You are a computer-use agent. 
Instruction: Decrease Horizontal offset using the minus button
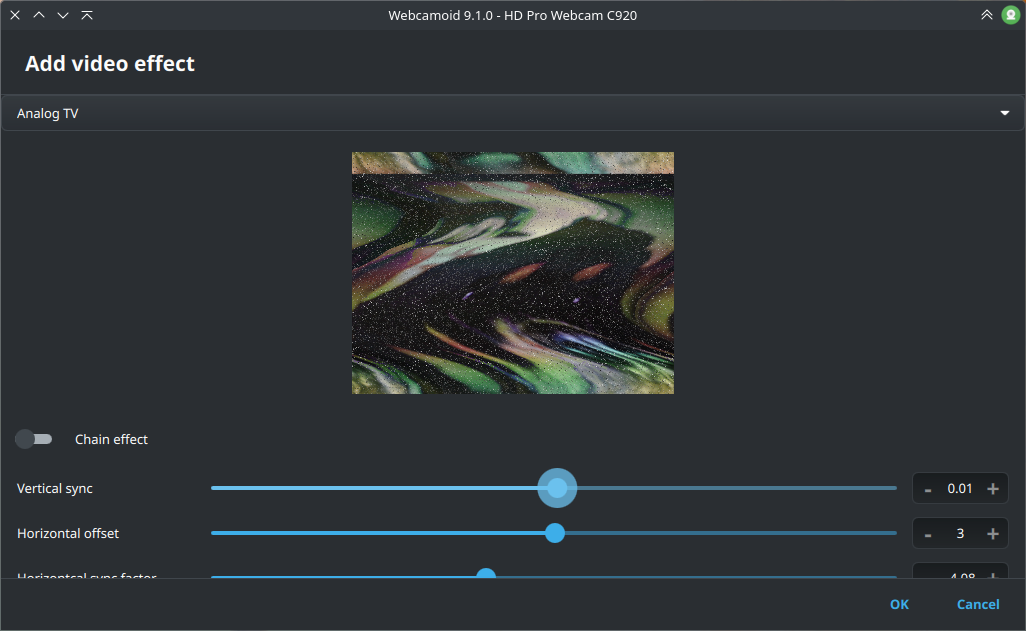tap(928, 534)
